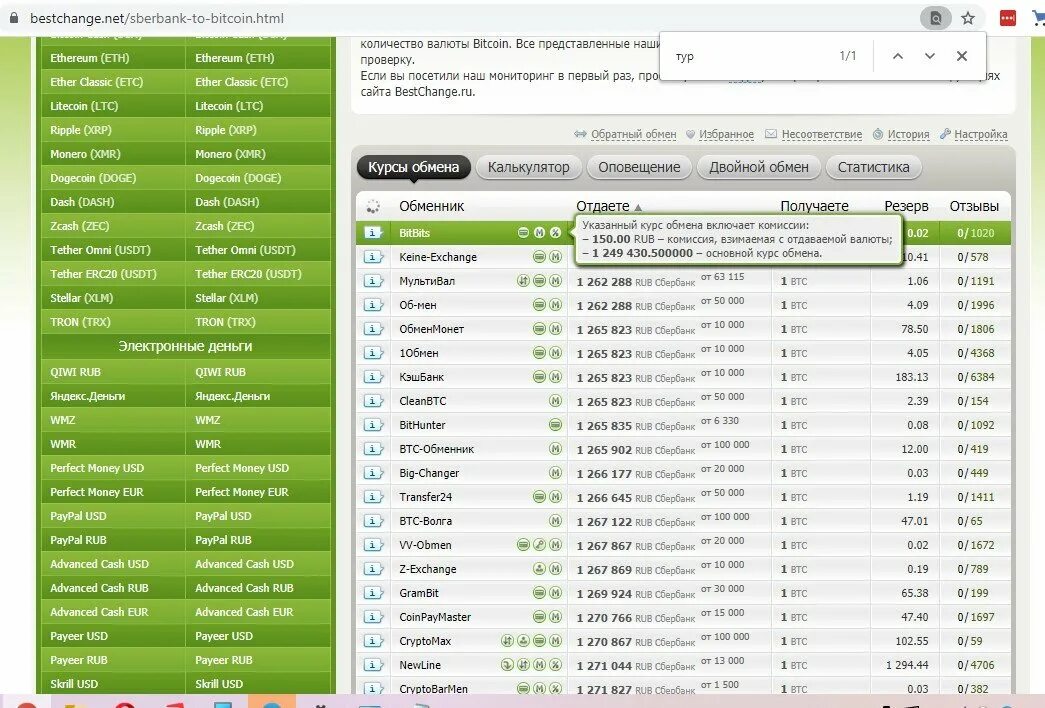Screen dimensions: 1045x708
Task: Click the Несоответствие link
Action: [x=822, y=134]
